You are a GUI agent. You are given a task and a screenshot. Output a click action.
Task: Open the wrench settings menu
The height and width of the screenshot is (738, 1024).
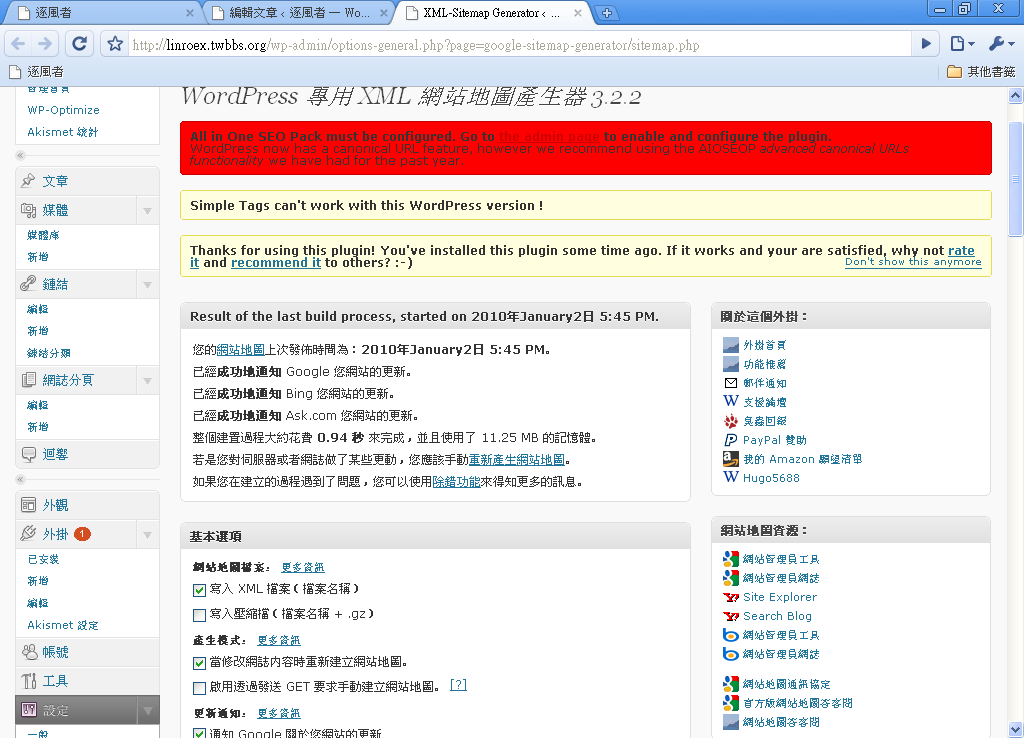[1001, 44]
